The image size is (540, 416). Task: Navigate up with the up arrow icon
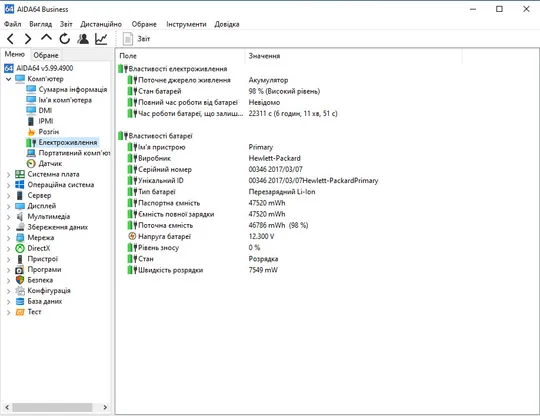(x=46, y=38)
